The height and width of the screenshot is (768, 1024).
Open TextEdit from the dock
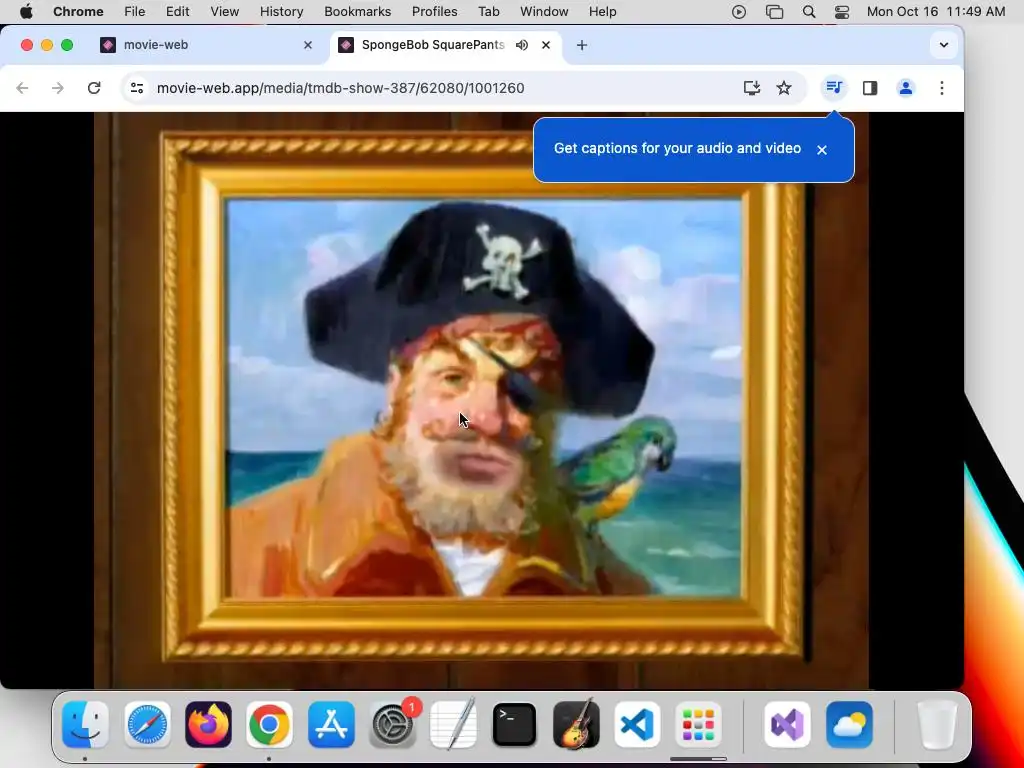(x=453, y=724)
